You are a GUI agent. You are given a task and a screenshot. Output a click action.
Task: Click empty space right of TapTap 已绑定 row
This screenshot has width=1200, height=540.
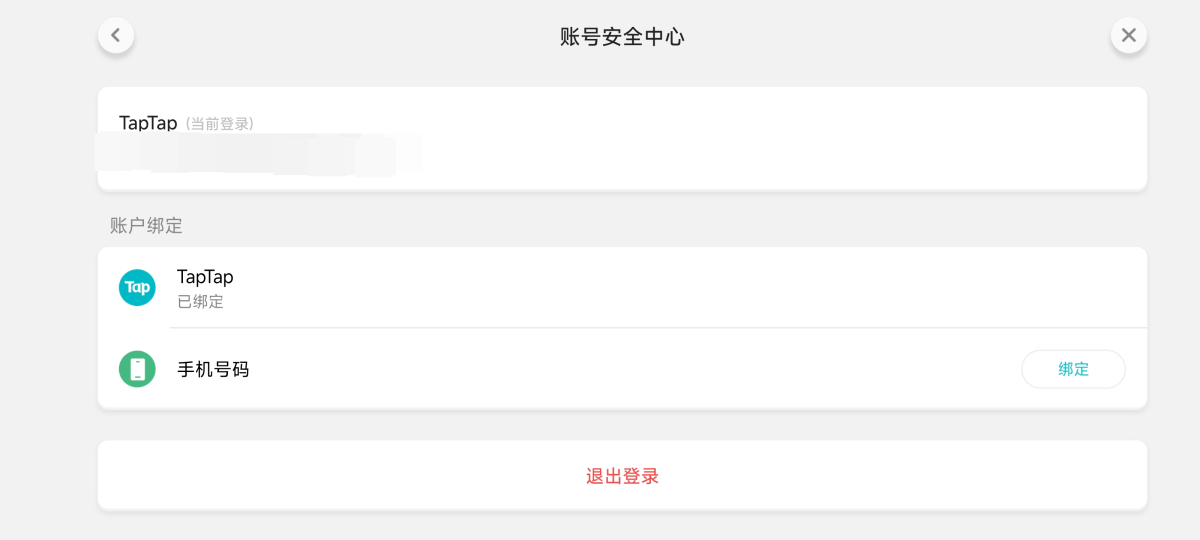coord(690,287)
